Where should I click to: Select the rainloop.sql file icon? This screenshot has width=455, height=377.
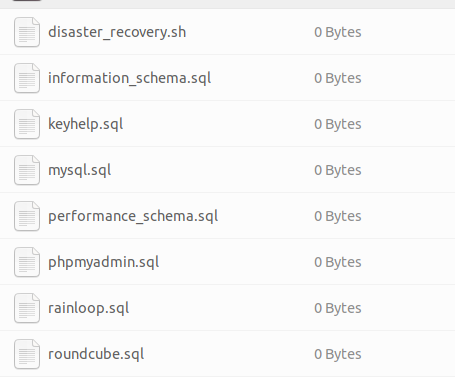point(27,308)
